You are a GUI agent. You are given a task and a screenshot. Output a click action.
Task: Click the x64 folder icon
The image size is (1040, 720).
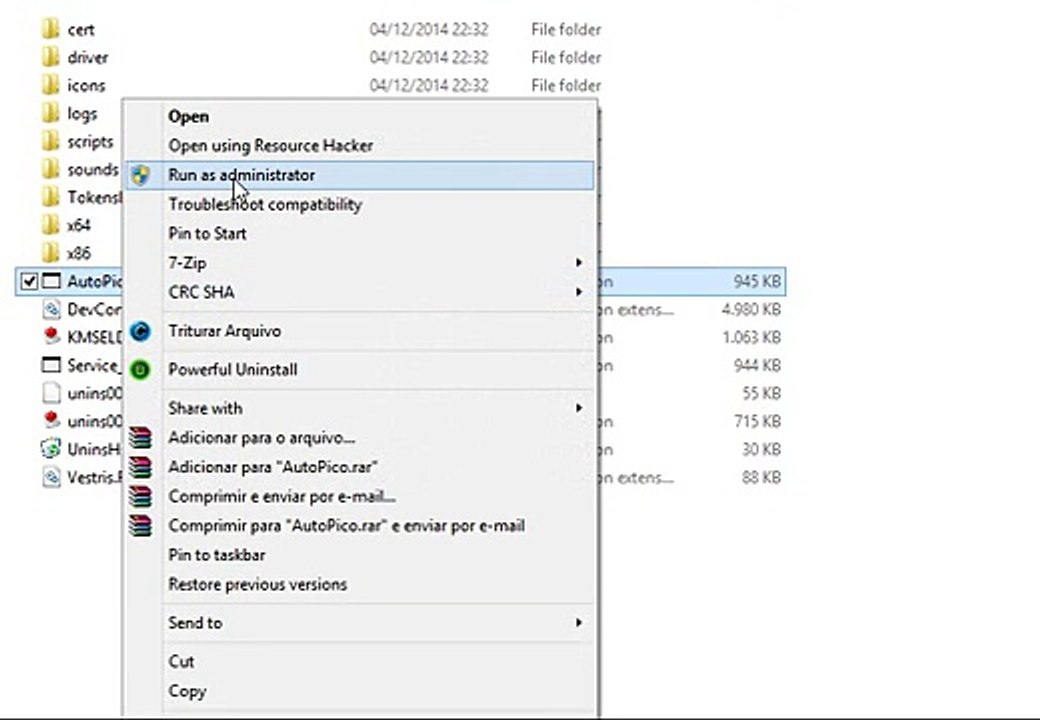50,225
